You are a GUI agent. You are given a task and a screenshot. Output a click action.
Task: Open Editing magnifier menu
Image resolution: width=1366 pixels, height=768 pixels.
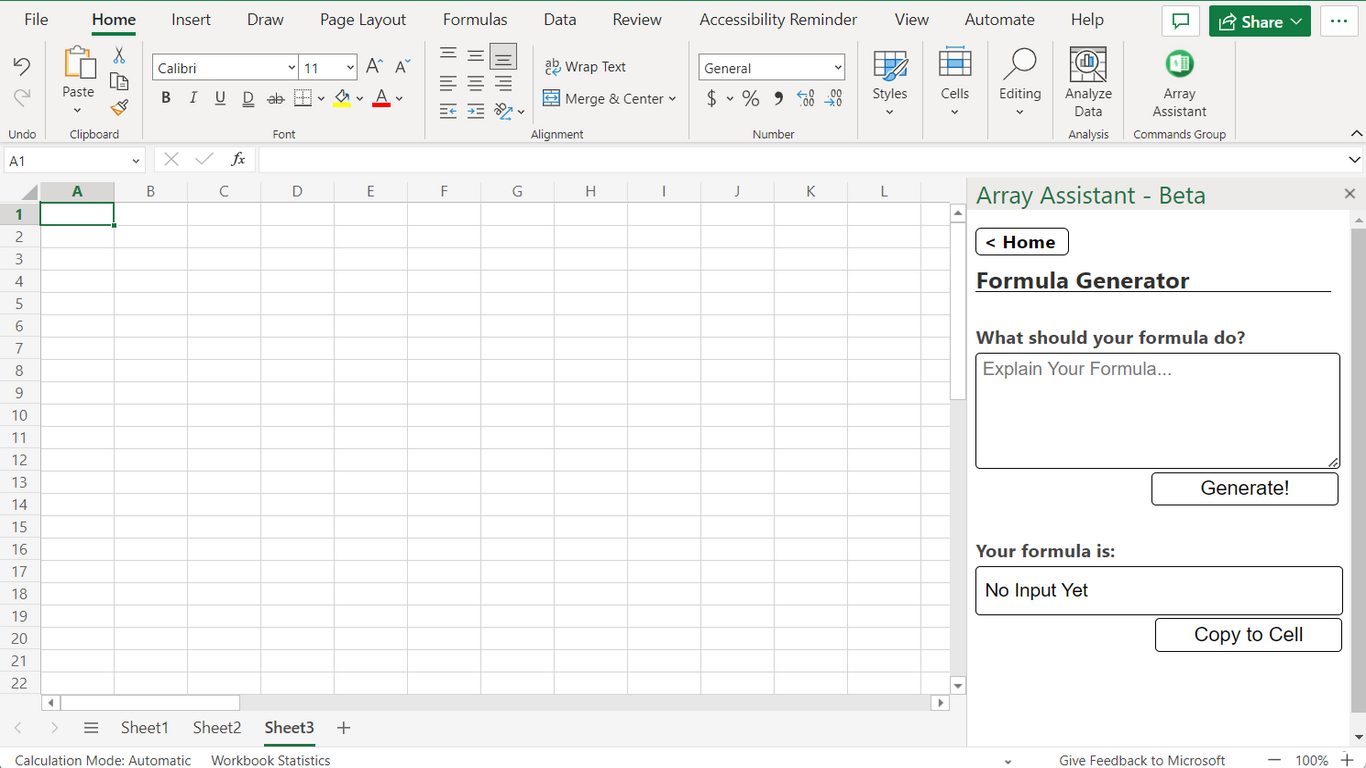(x=1020, y=81)
